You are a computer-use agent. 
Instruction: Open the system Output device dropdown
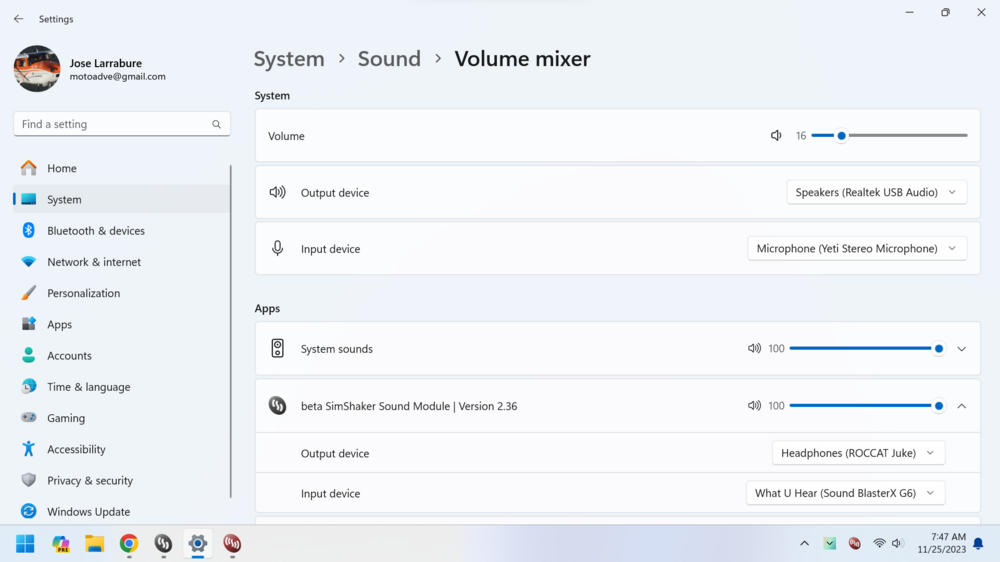tap(876, 192)
